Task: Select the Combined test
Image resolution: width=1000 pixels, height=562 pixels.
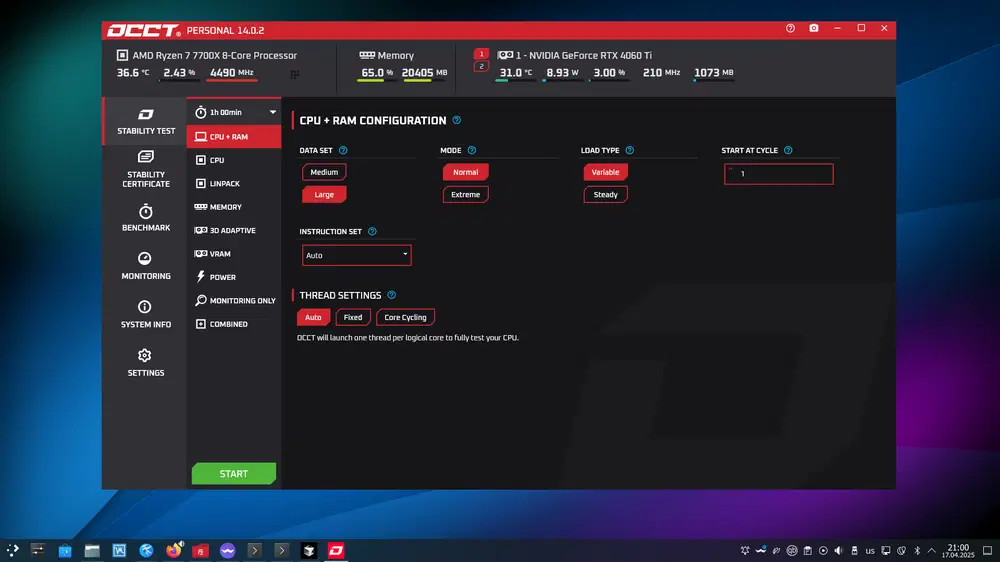Action: click(234, 324)
